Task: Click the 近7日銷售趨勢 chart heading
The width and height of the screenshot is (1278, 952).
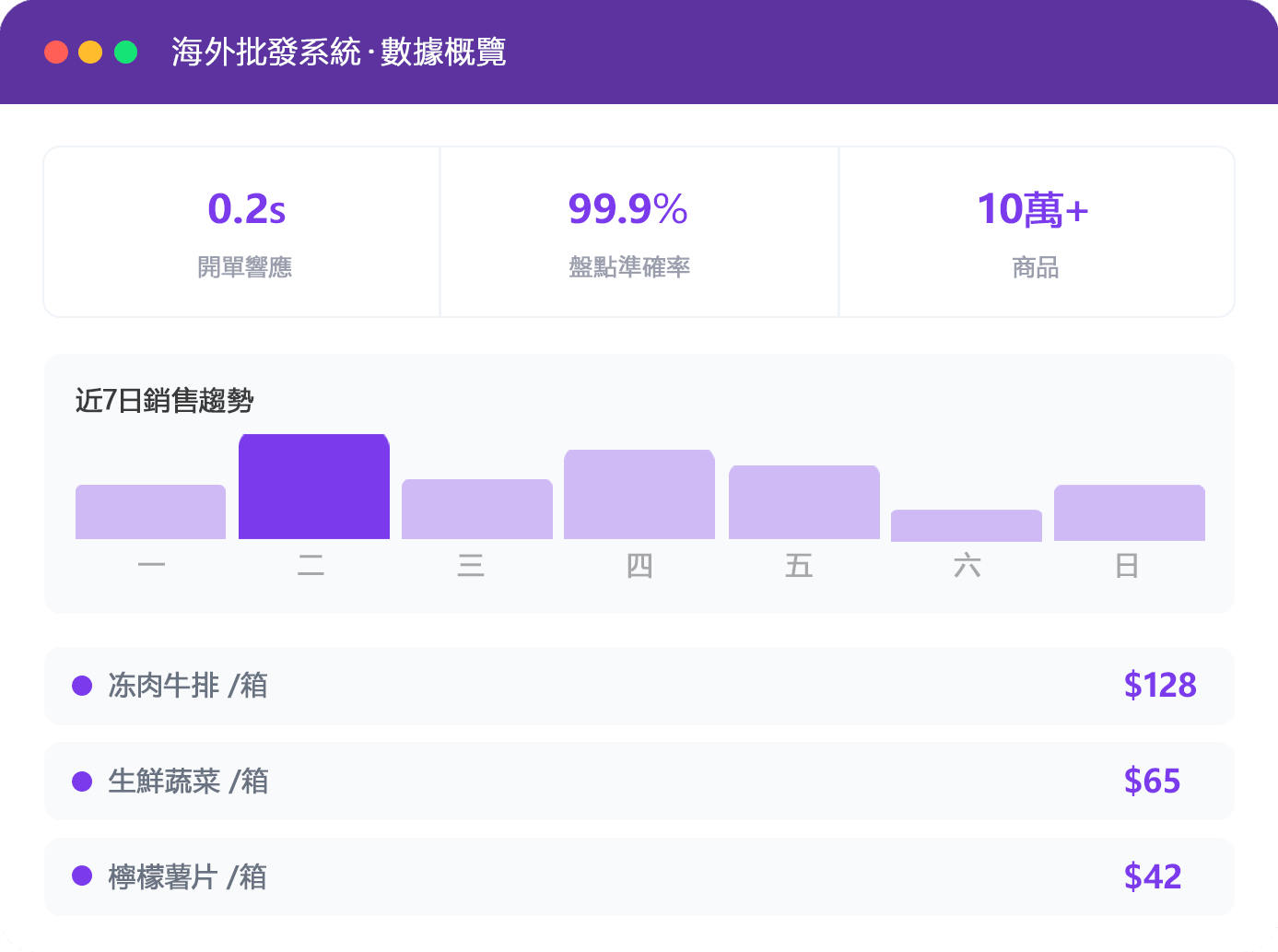Action: point(164,401)
